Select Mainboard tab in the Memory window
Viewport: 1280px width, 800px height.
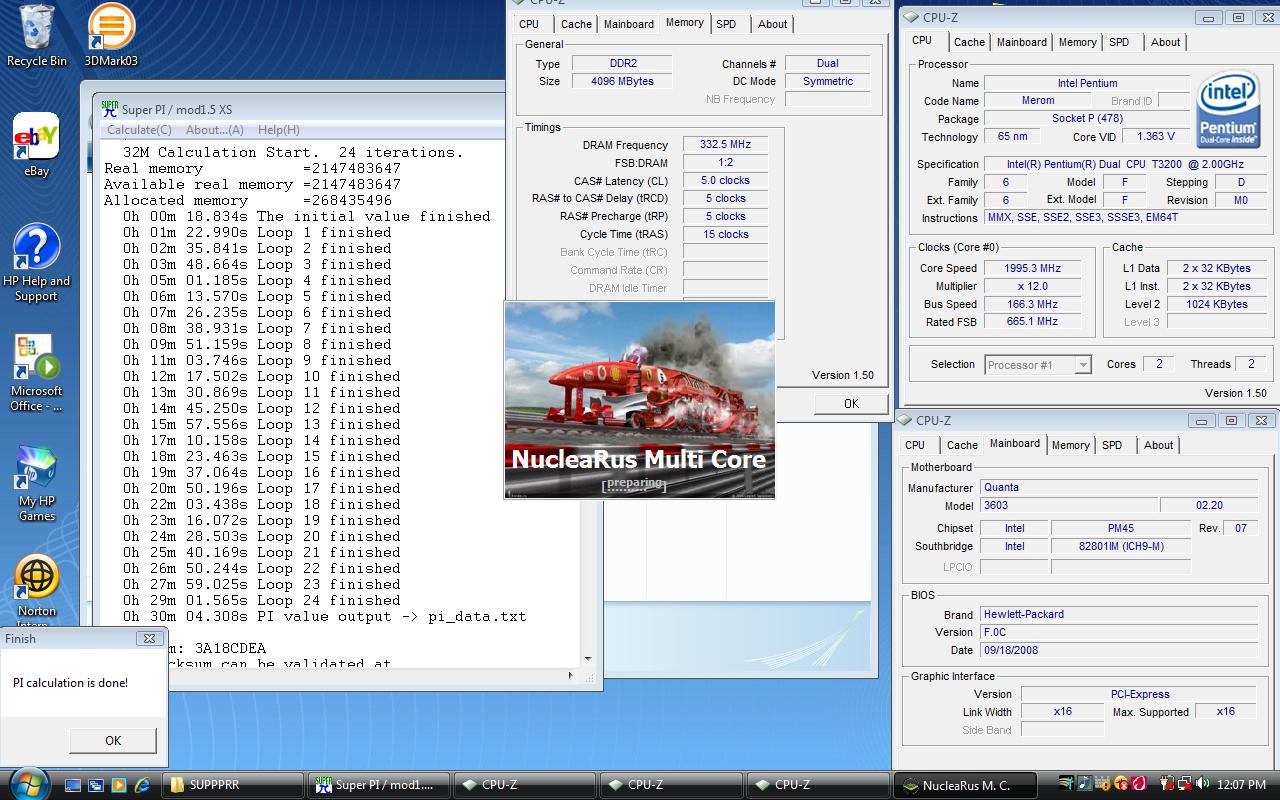pos(629,24)
